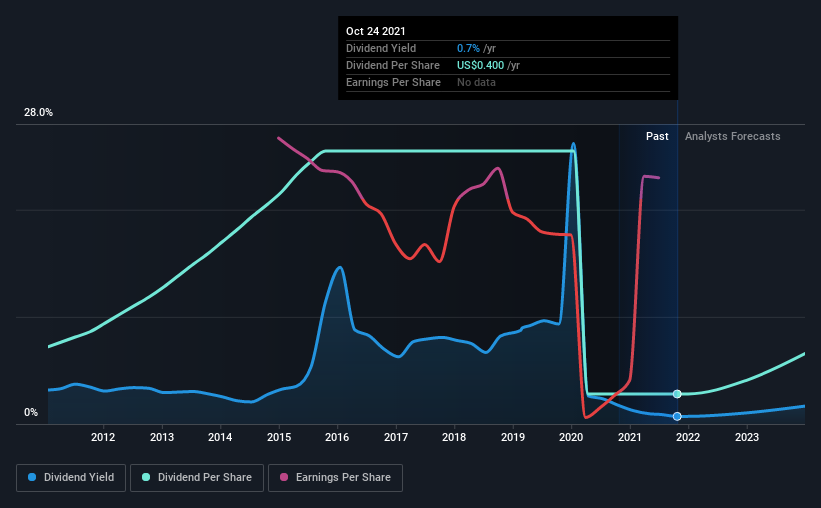Viewport: 821px width, 508px height.
Task: Select the Past section label
Action: click(x=657, y=136)
